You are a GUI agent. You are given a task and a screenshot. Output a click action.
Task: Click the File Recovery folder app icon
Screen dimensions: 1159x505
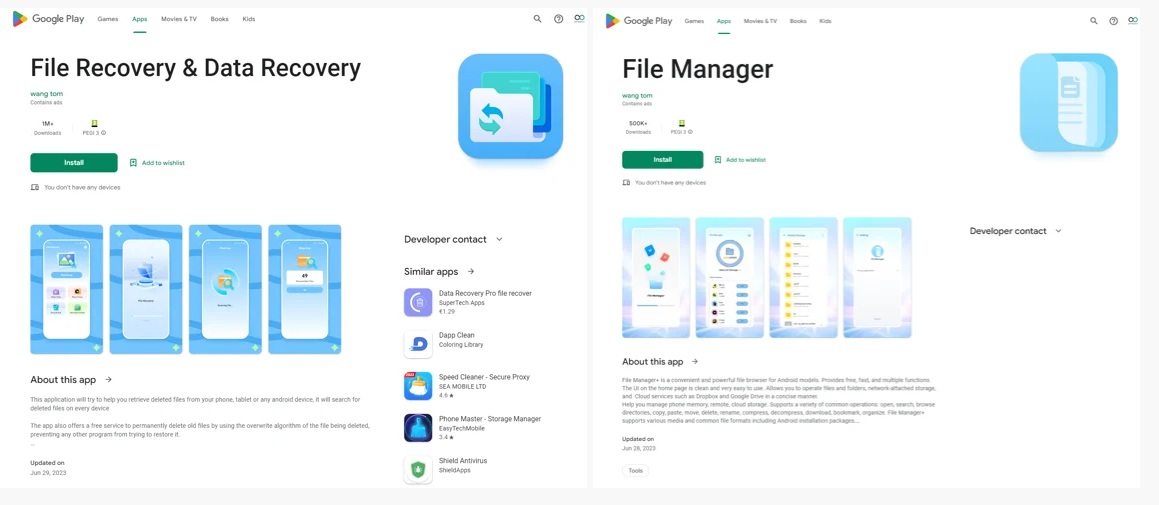[x=510, y=107]
